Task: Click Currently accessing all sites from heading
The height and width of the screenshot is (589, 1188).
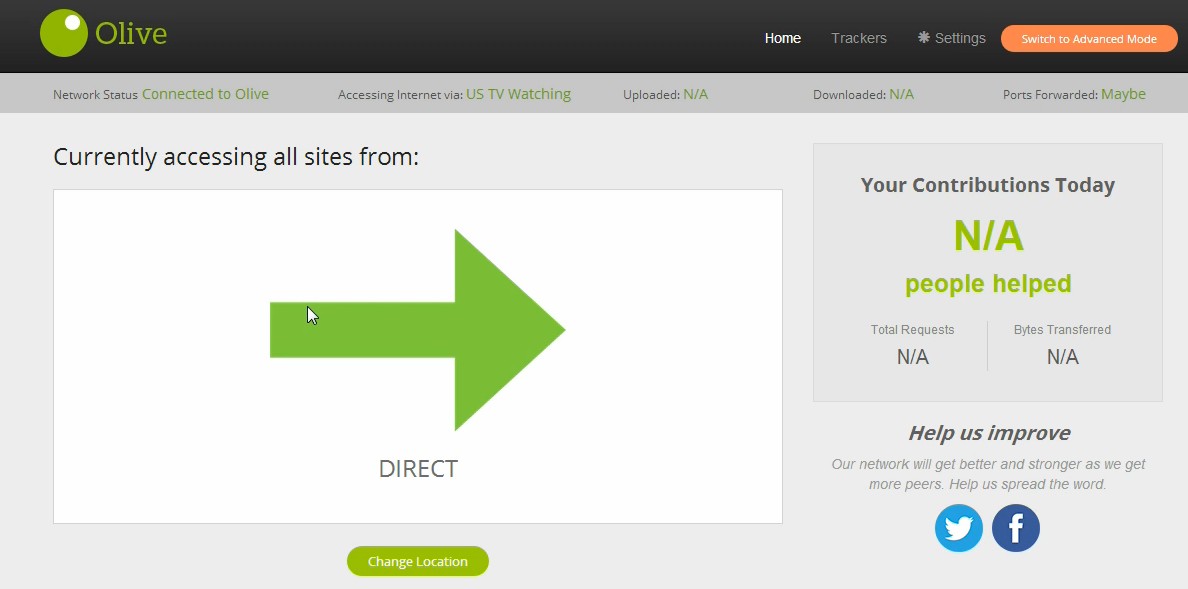Action: pyautogui.click(x=236, y=157)
